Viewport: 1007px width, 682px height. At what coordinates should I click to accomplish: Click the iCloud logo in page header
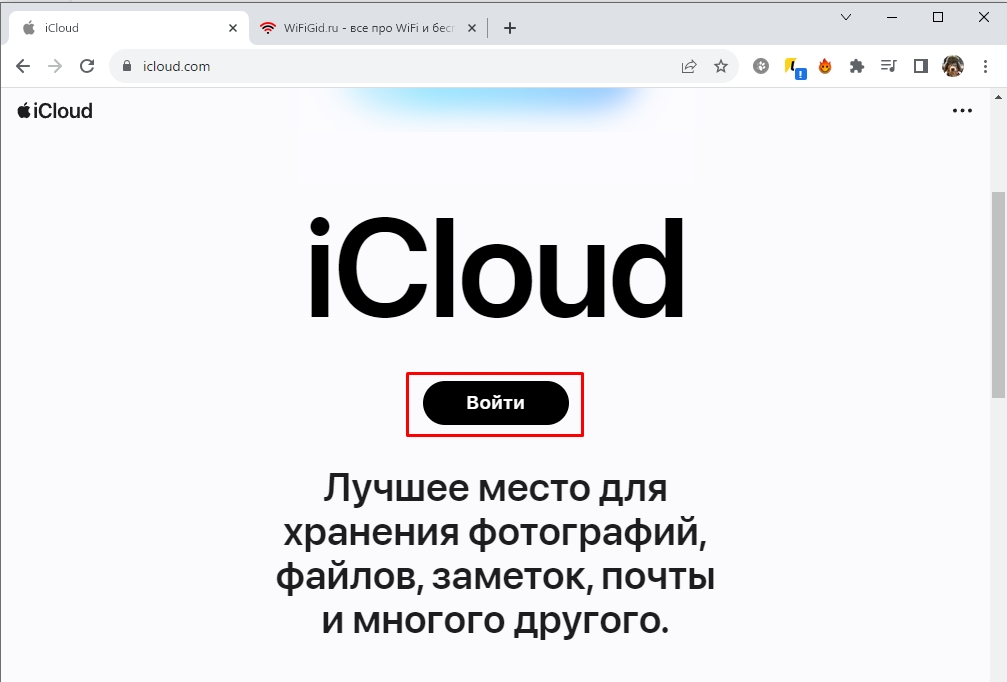pyautogui.click(x=55, y=110)
